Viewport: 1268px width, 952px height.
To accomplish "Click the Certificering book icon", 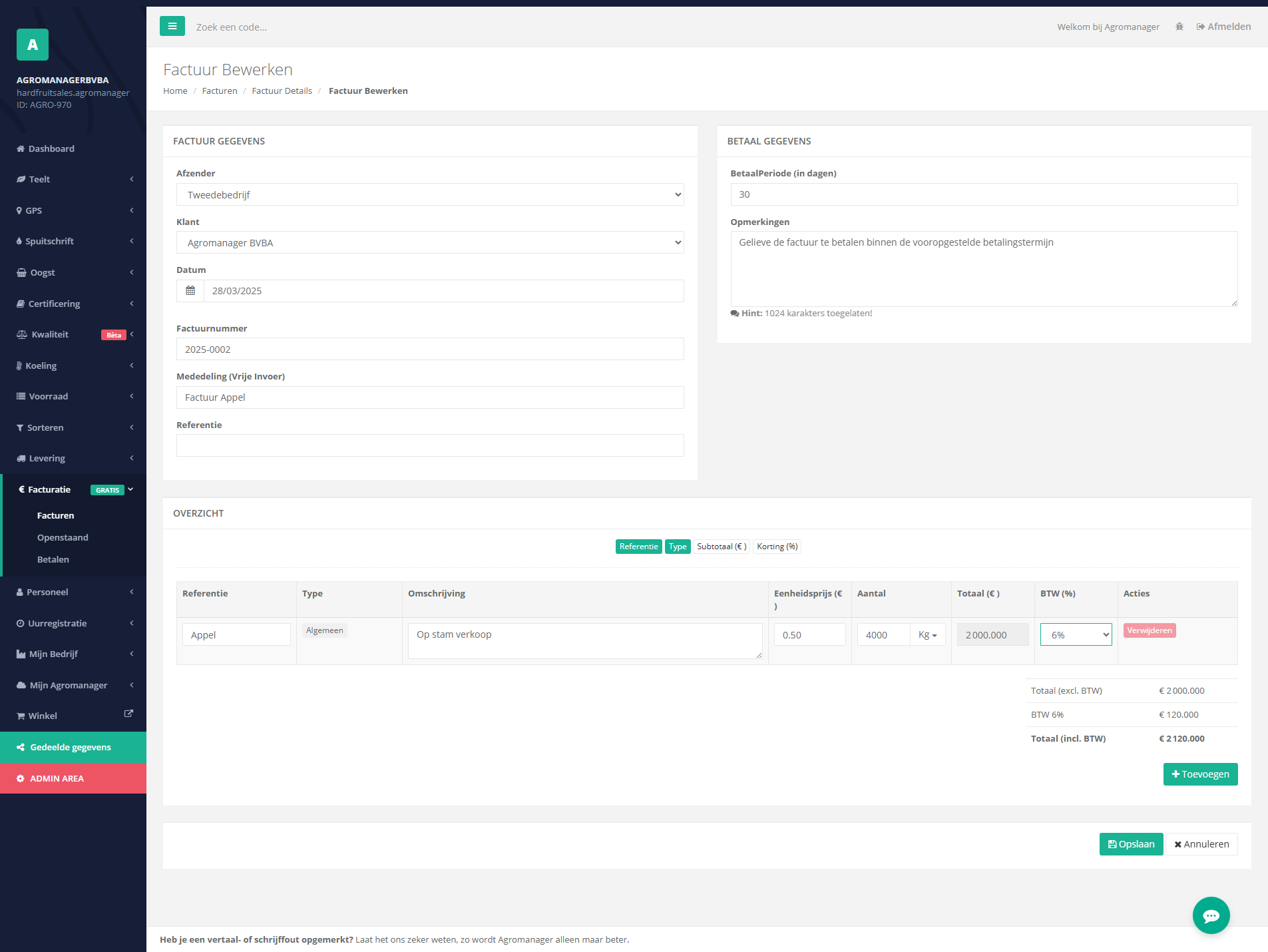I will (21, 304).
